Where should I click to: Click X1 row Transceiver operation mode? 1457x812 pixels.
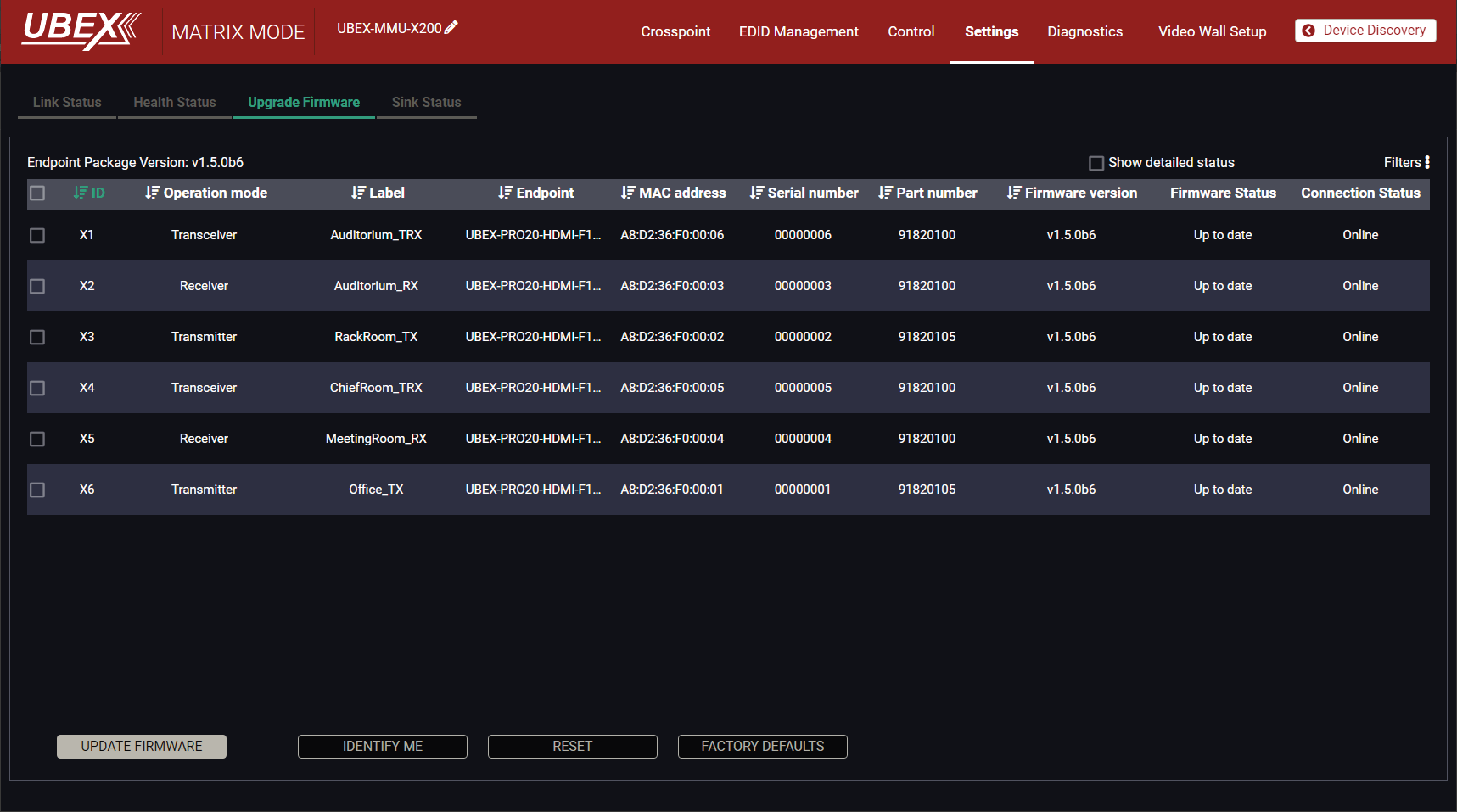click(x=204, y=235)
